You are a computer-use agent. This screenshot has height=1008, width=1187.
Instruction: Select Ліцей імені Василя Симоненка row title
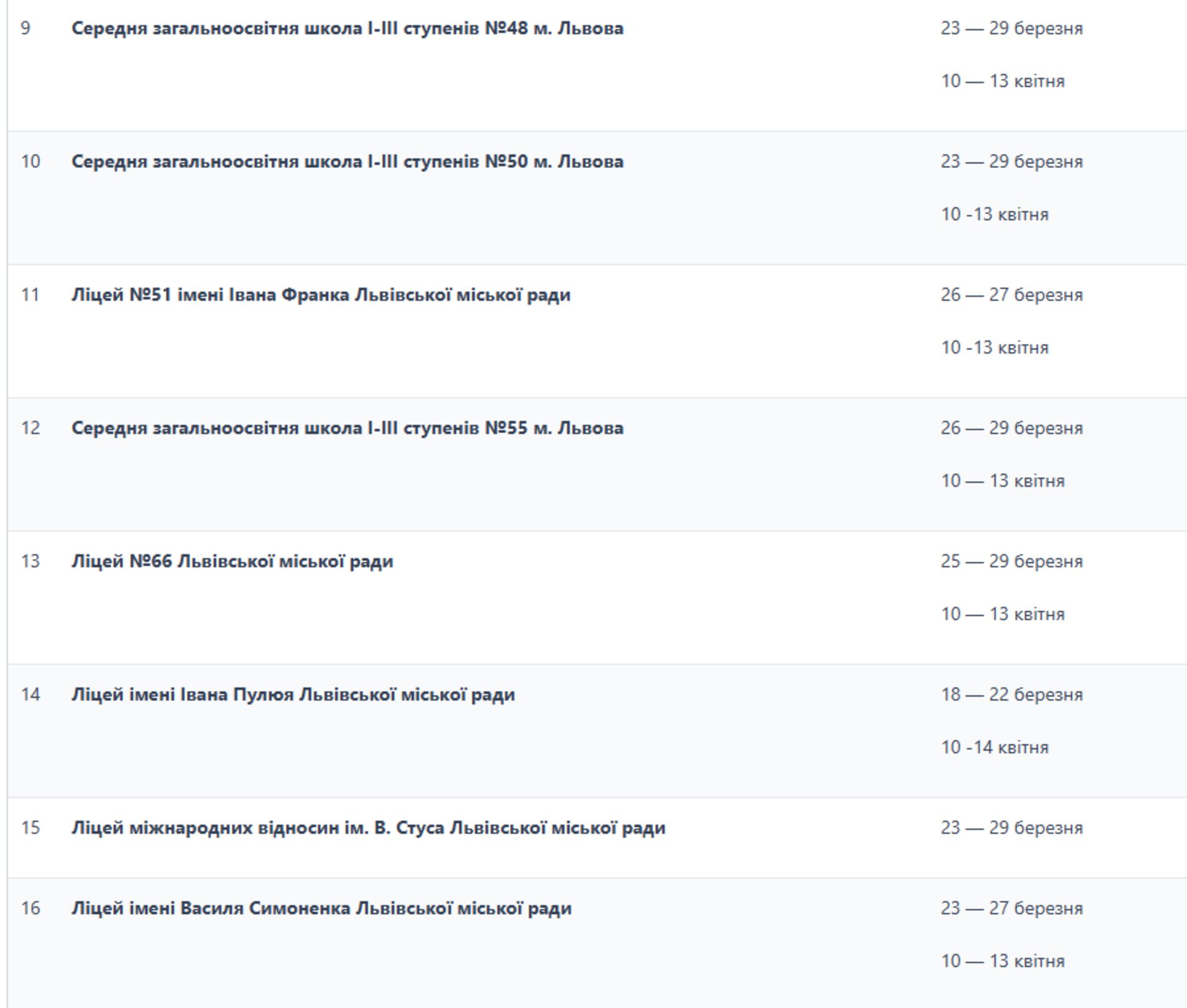321,908
